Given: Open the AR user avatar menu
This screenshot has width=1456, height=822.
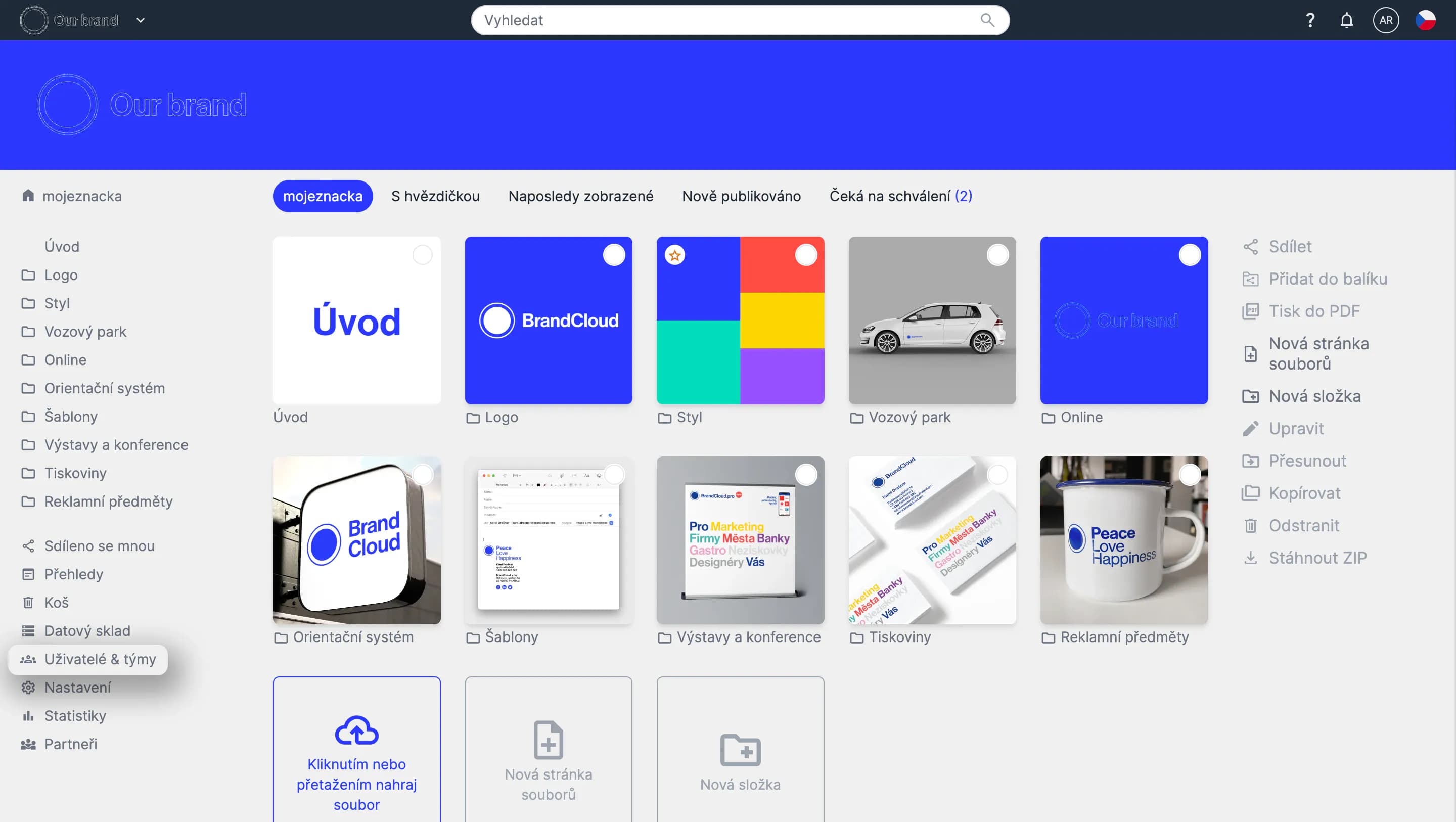Looking at the screenshot, I should (1385, 20).
